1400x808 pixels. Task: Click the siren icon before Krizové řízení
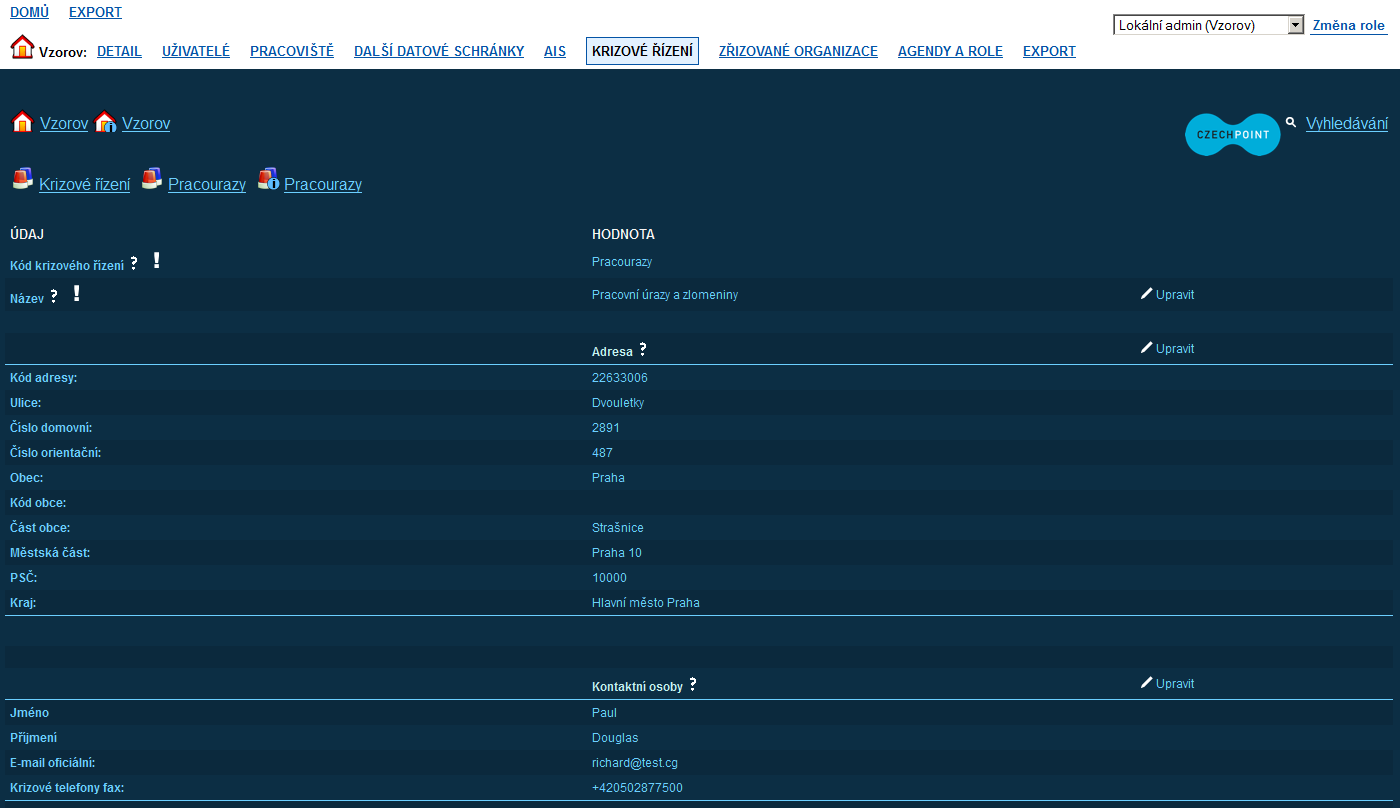[22, 179]
